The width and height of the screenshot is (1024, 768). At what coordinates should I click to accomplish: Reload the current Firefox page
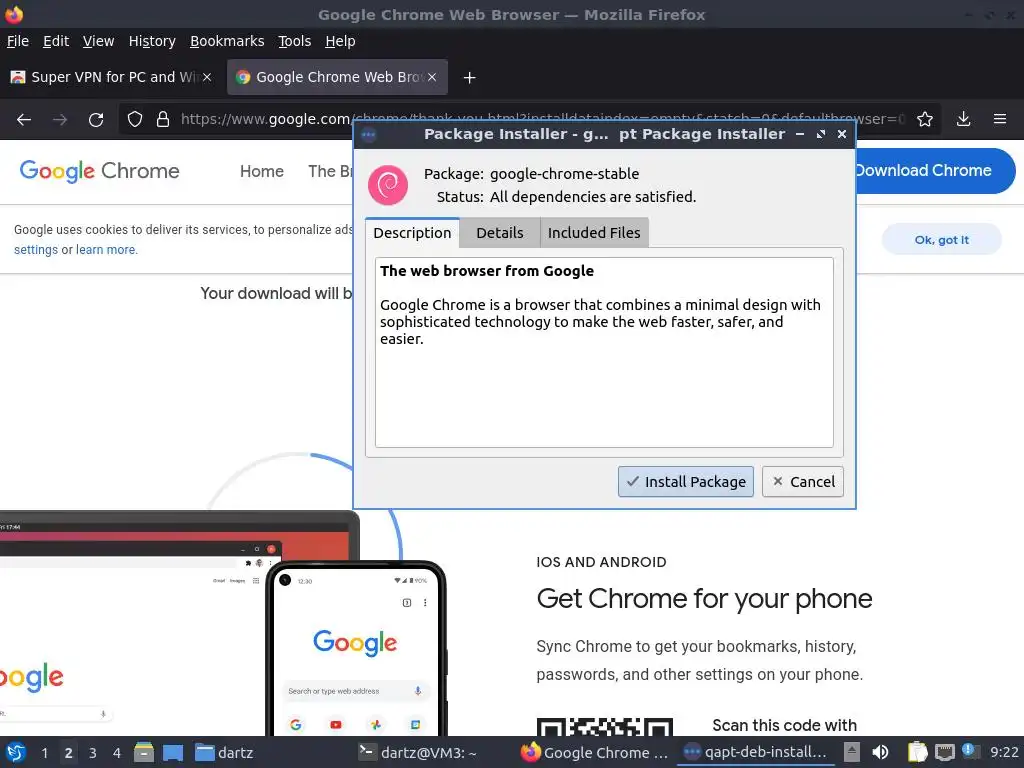coord(96,120)
